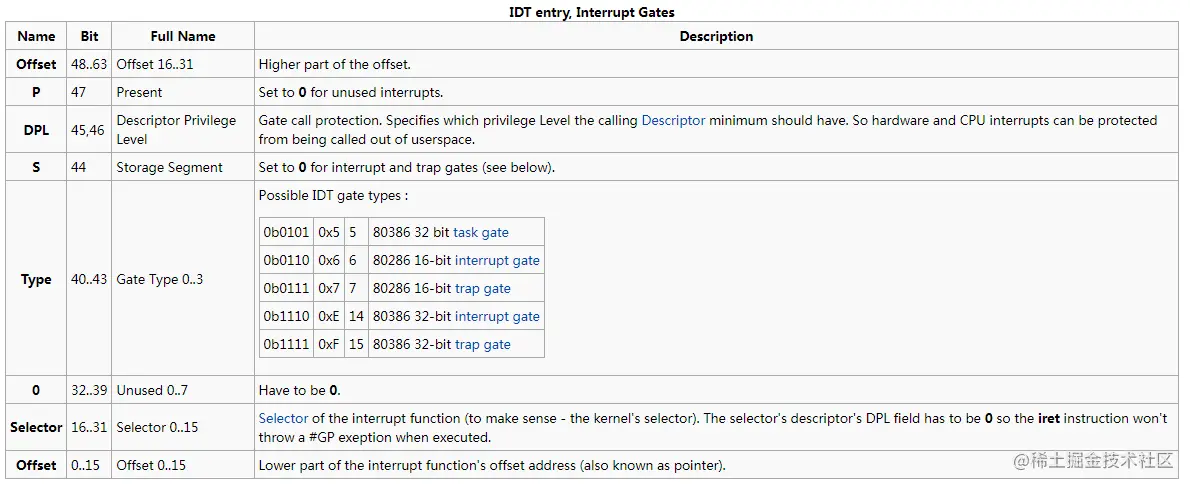The width and height of the screenshot is (1190, 487).
Task: Open the task gate link
Action: point(480,232)
